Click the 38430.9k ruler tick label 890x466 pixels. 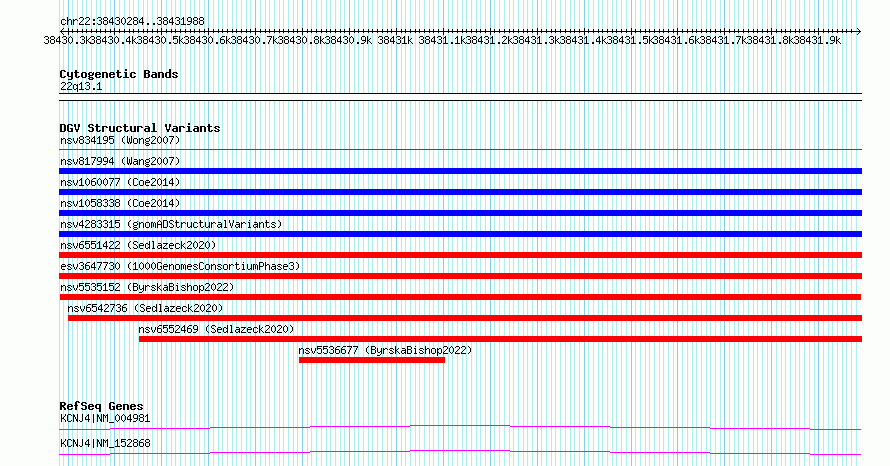point(350,40)
